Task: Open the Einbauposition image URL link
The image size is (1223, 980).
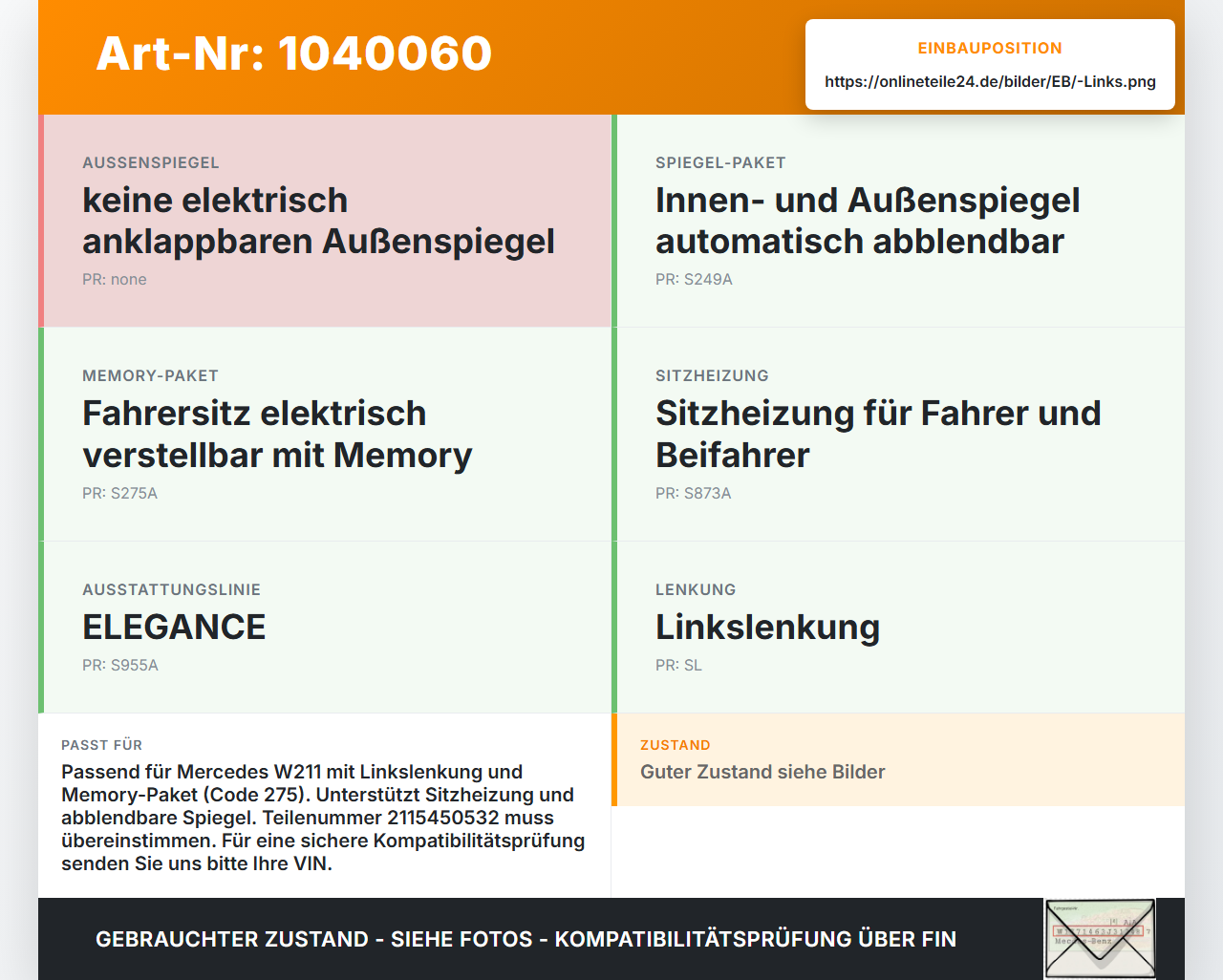Action: [x=990, y=81]
